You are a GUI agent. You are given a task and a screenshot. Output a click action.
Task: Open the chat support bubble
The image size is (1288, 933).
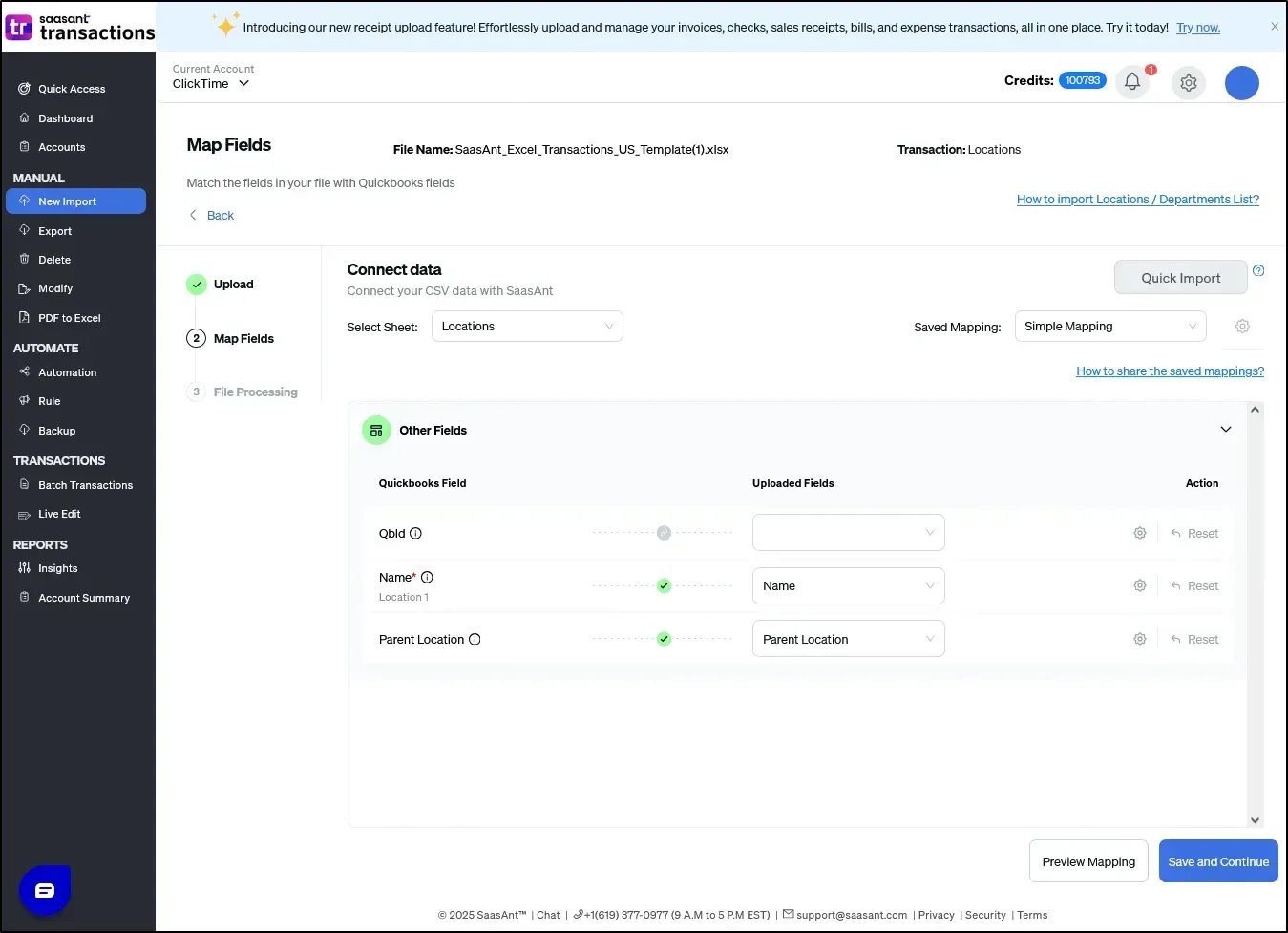(45, 890)
